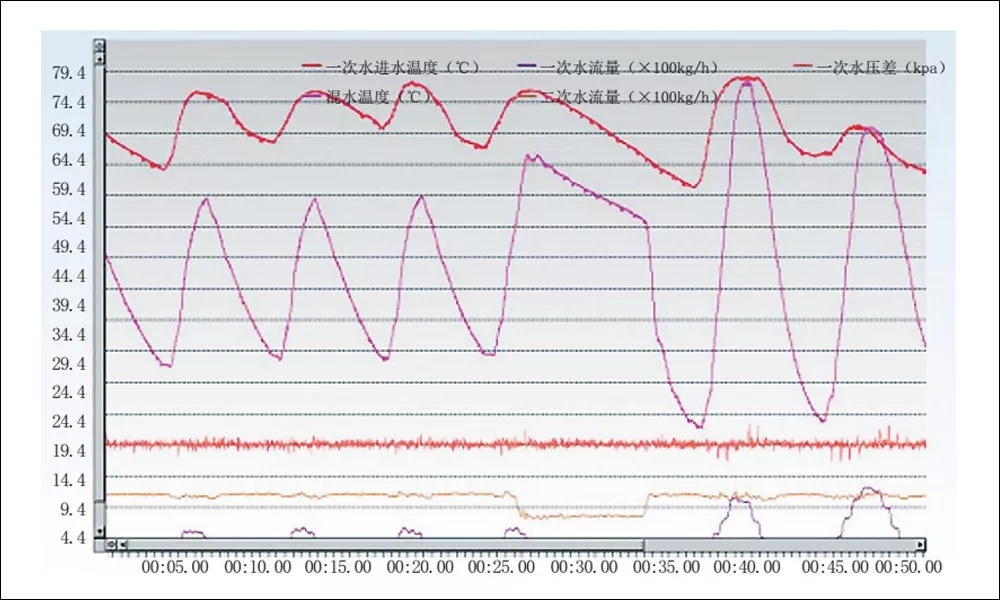Click the 79.4 value on the Y axis
The image size is (1000, 600).
(x=69, y=73)
